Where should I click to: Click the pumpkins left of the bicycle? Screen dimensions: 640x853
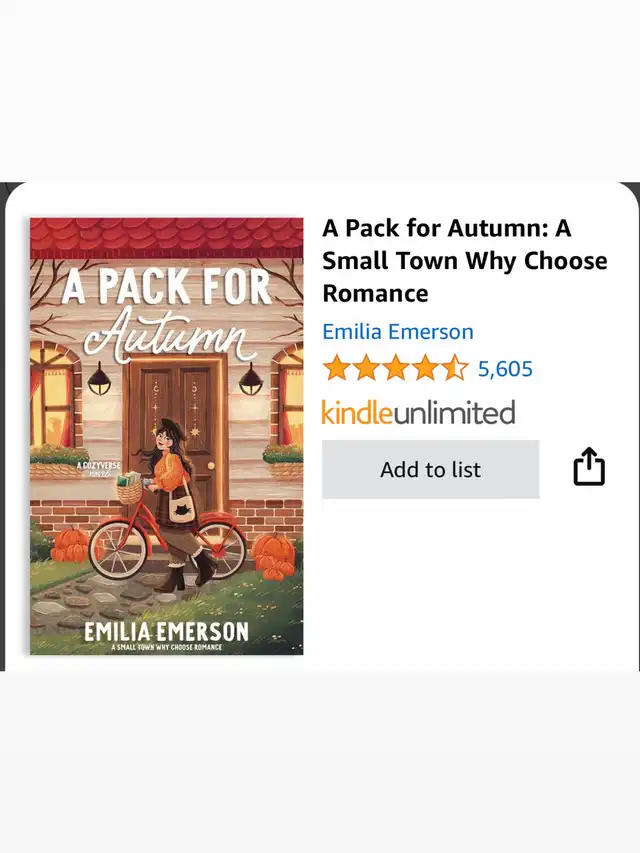tap(70, 545)
